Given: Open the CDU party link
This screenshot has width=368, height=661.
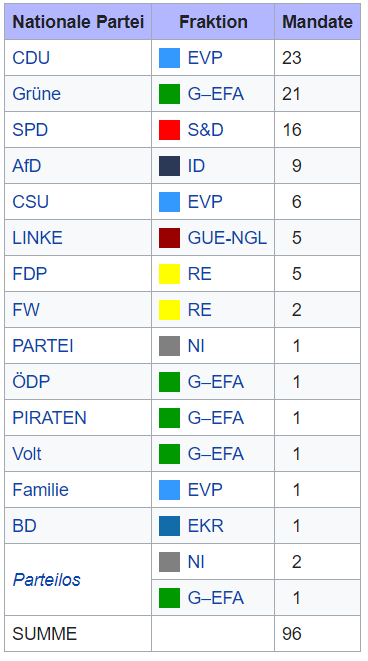Looking at the screenshot, I should point(31,58).
